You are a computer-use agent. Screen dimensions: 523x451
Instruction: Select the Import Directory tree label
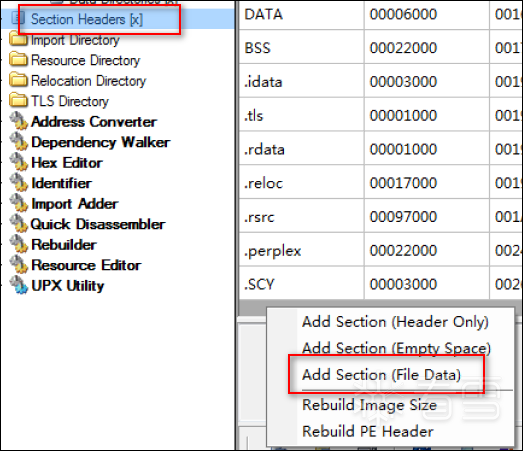click(x=75, y=40)
